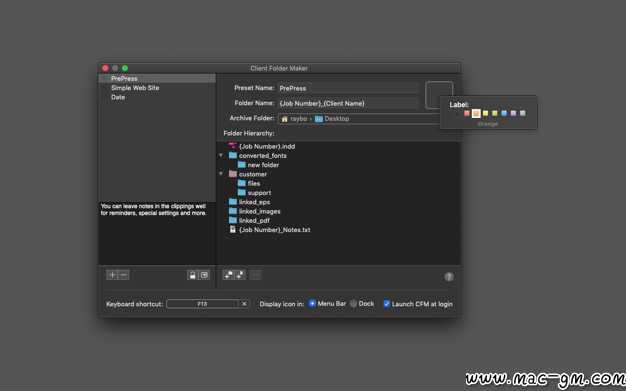Click the InDesign file icon for {Job Number}.indd
The height and width of the screenshot is (391, 626).
click(x=233, y=146)
